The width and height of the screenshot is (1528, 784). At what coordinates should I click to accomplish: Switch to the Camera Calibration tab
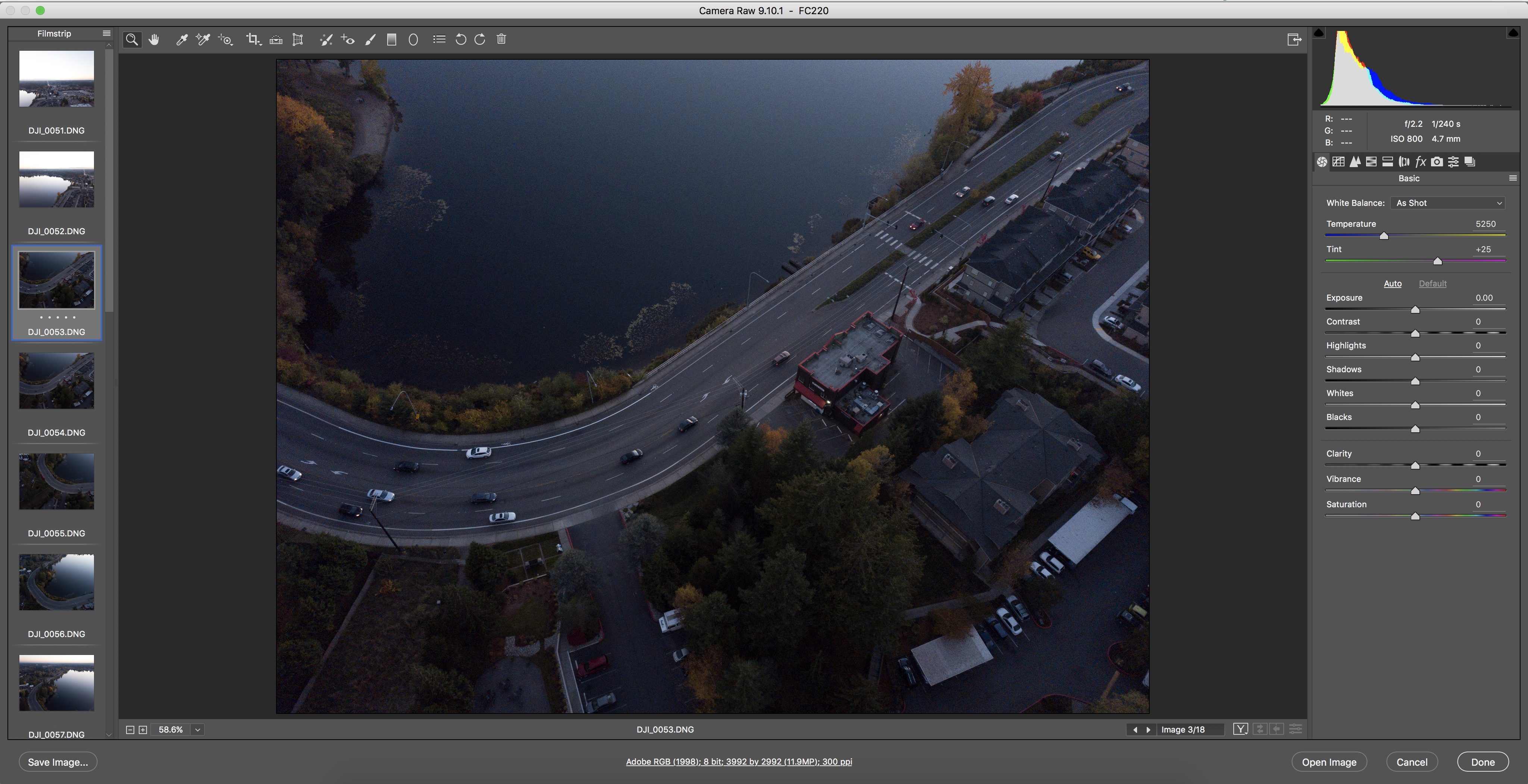(x=1437, y=161)
